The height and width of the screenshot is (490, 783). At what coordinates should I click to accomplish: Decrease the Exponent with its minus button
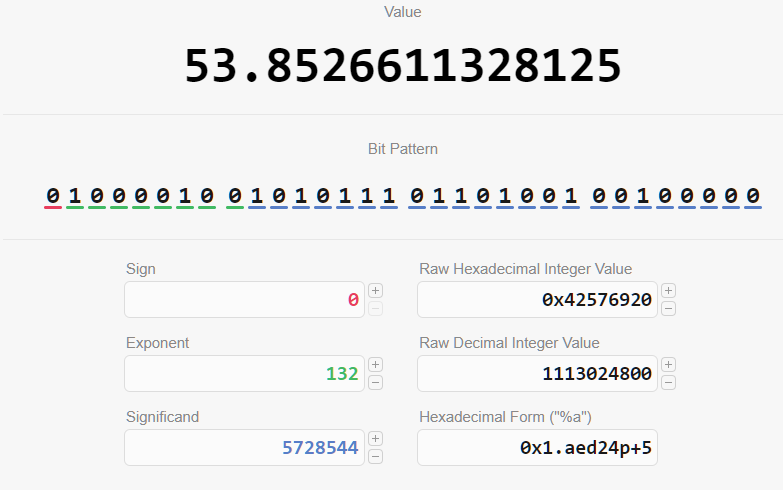[x=376, y=383]
